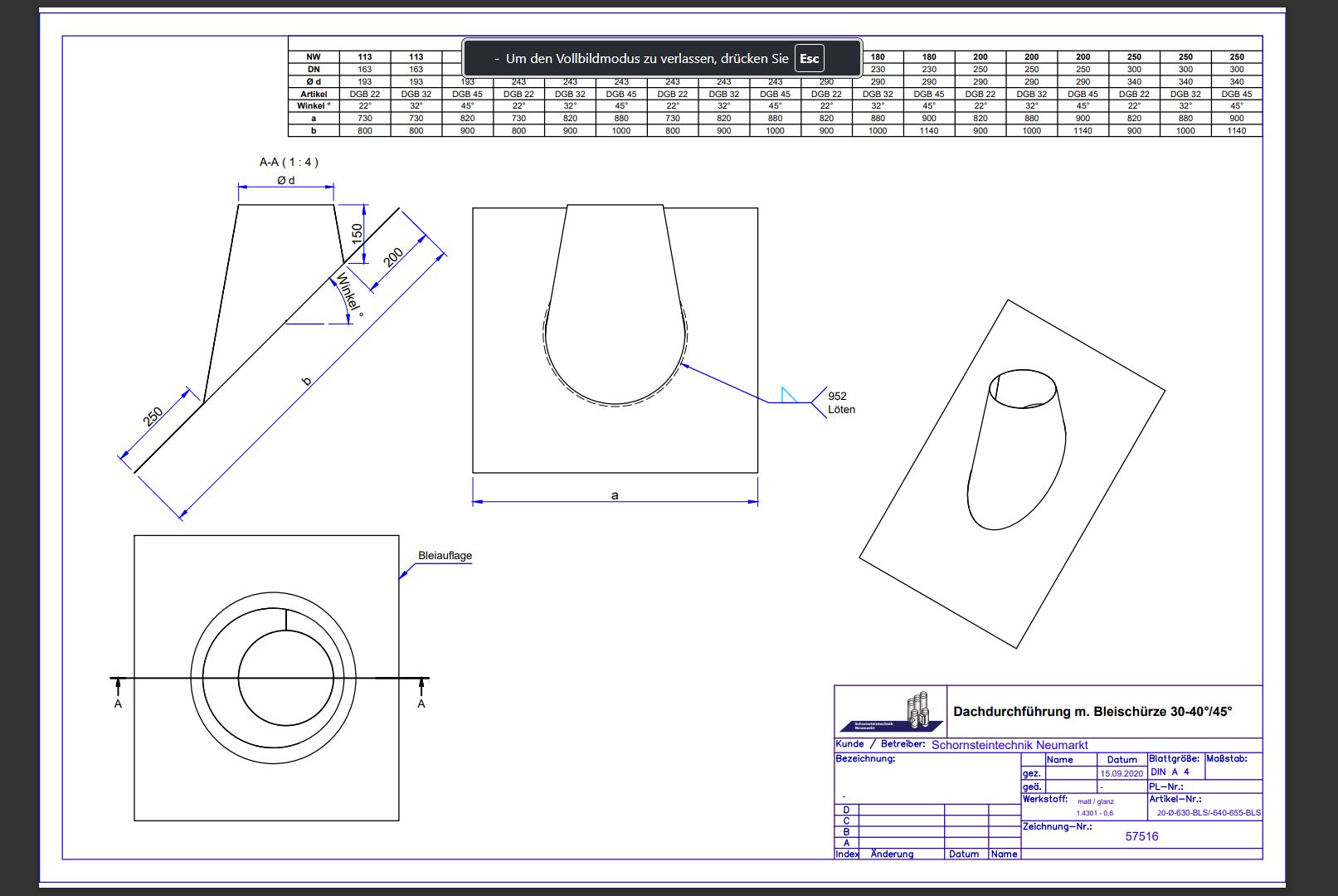This screenshot has width=1338, height=896.
Task: Click the Esc key badge in fullscreen notice
Action: tap(809, 58)
